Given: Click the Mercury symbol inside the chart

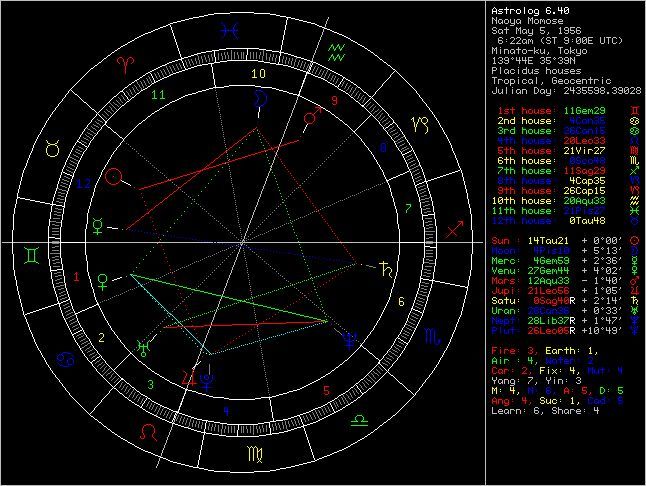Looking at the screenshot, I should [x=98, y=226].
